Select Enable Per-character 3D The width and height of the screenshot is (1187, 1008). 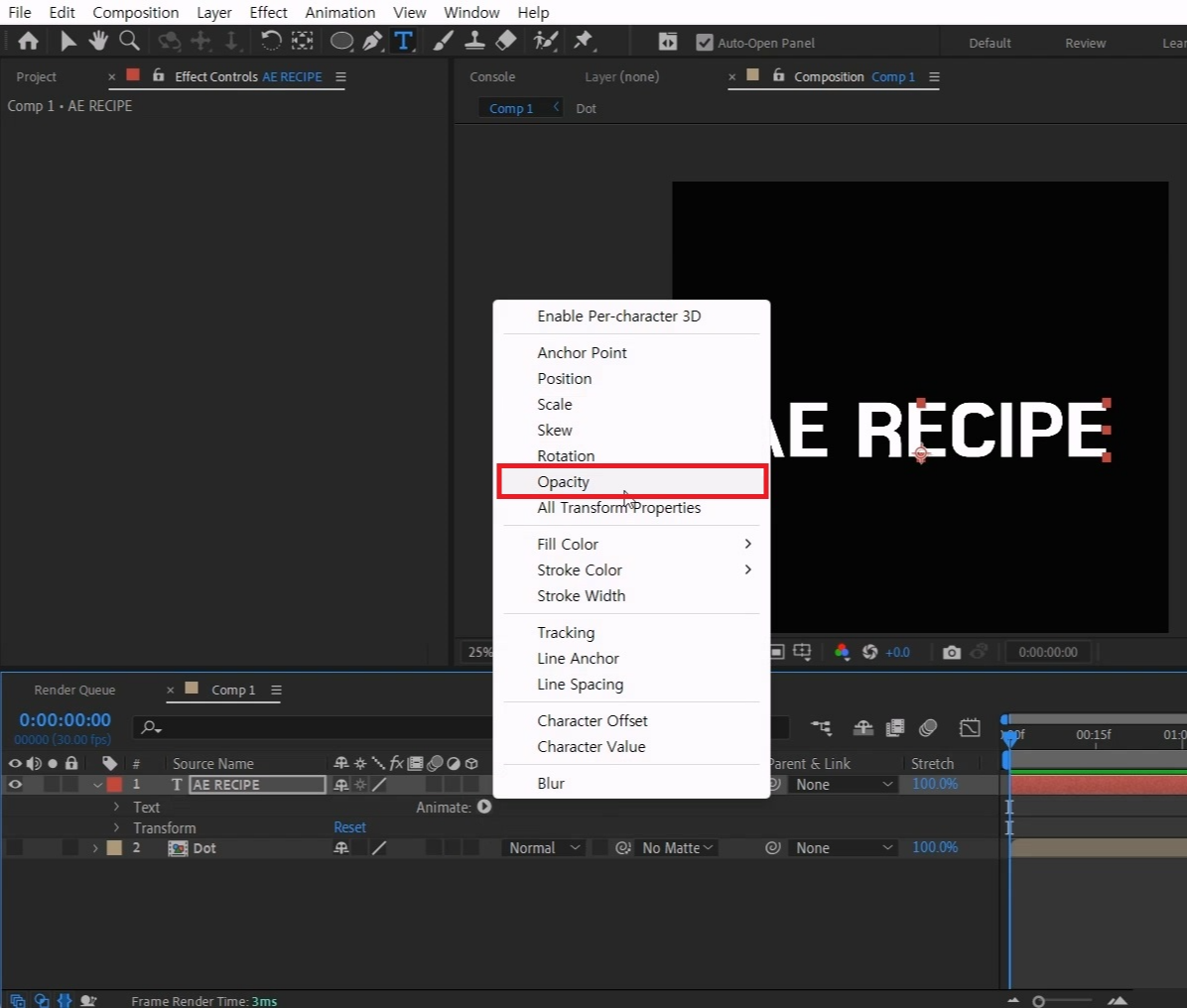pos(631,316)
